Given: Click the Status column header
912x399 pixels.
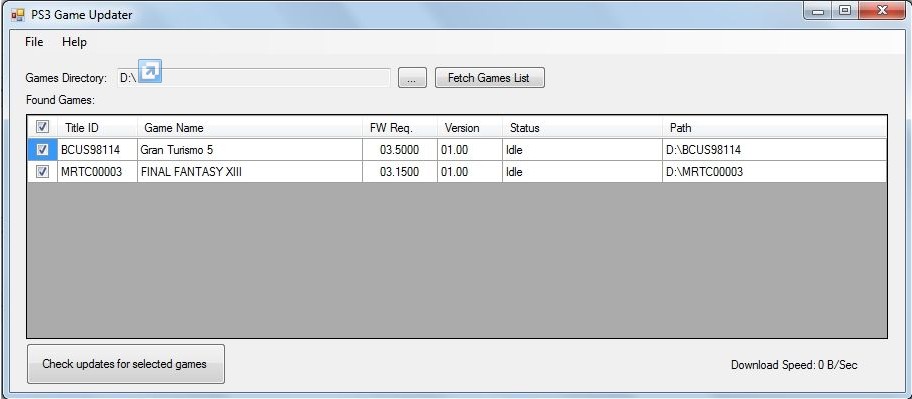Looking at the screenshot, I should tap(582, 127).
